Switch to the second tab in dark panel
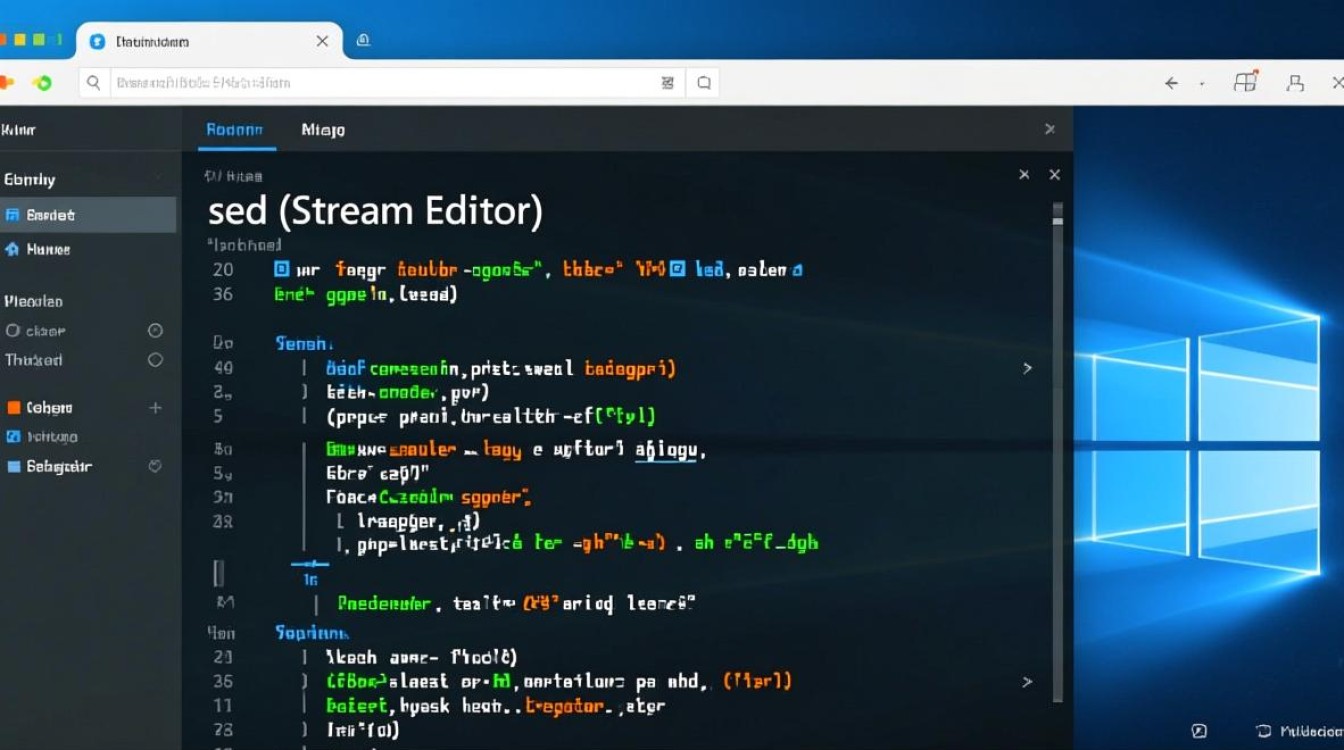Image resolution: width=1344 pixels, height=750 pixels. 323,130
